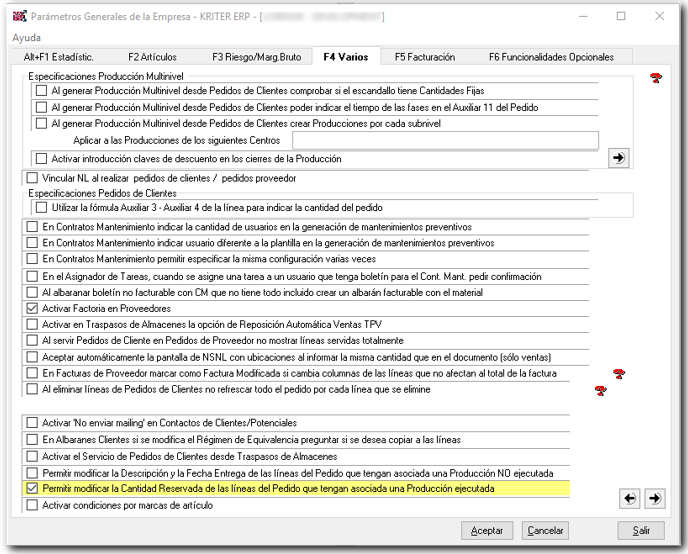This screenshot has height=554, width=688.
Task: Enable 'No enviar mailing' en Contactos
Action: coord(32,423)
